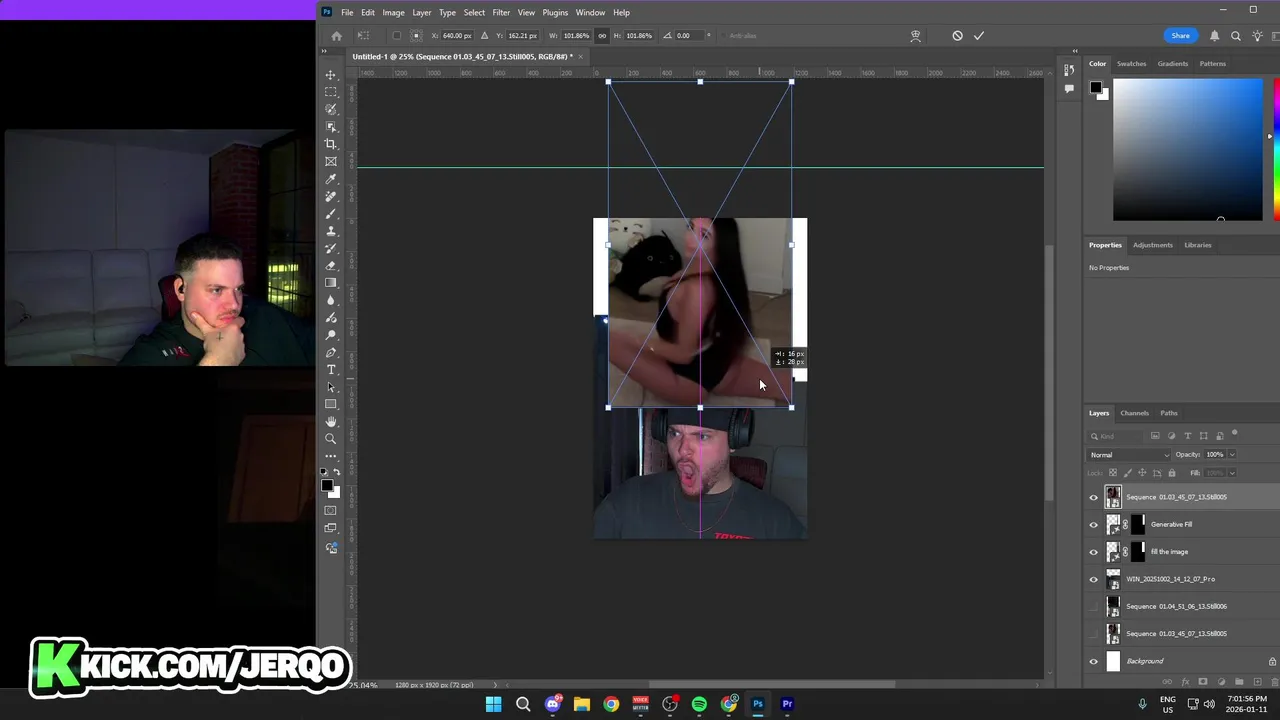Image resolution: width=1280 pixels, height=720 pixels.
Task: Open the Libraries tab
Action: click(x=1197, y=245)
